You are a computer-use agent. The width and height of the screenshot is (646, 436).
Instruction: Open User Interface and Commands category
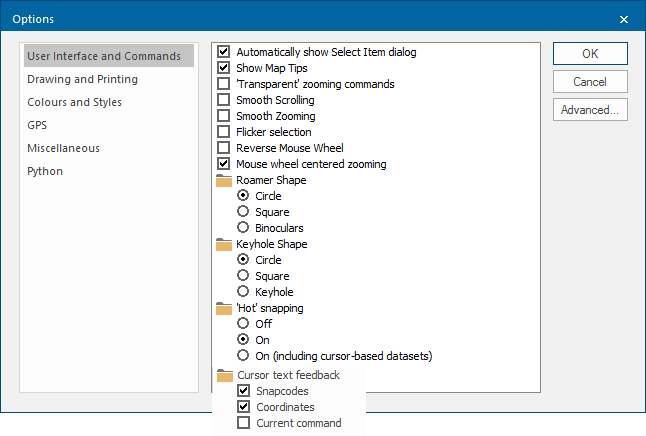coord(109,56)
